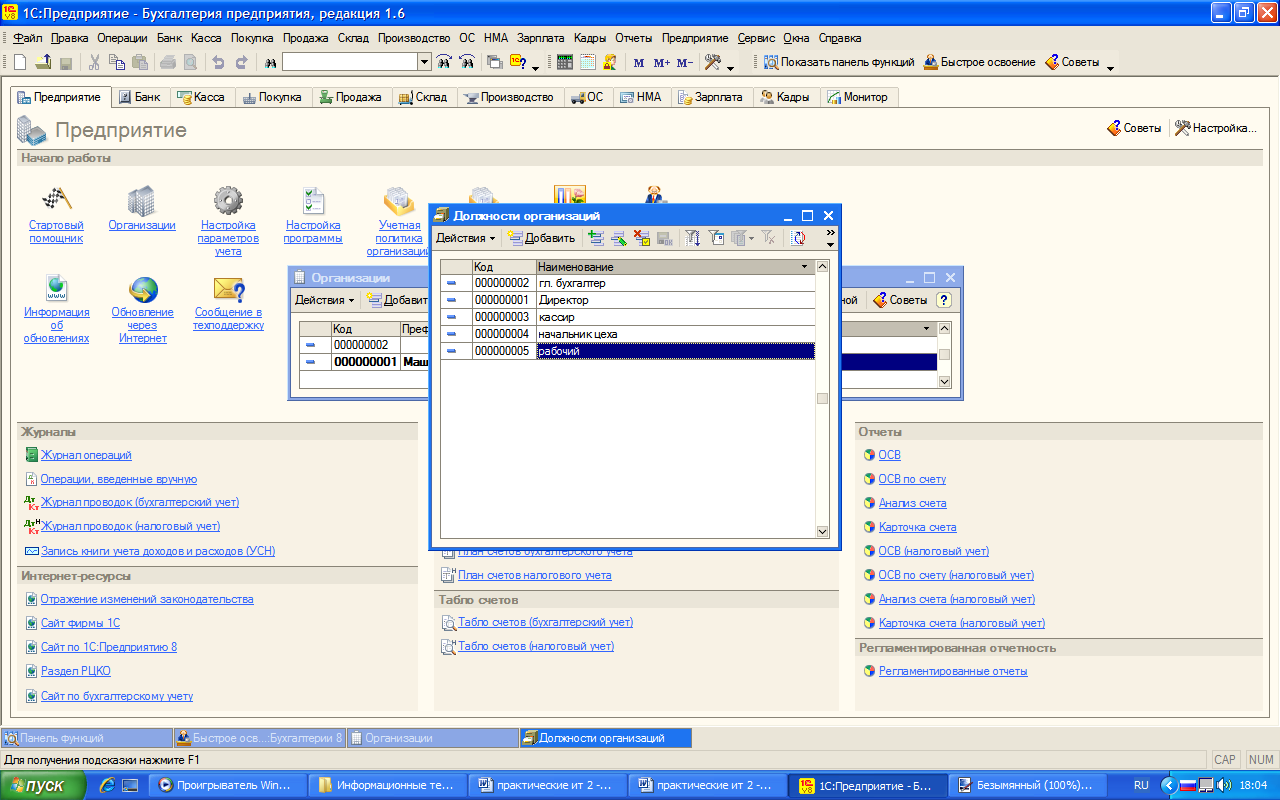Expand Должности toolbar overflow chevron
The height and width of the screenshot is (800, 1280).
pyautogui.click(x=830, y=232)
